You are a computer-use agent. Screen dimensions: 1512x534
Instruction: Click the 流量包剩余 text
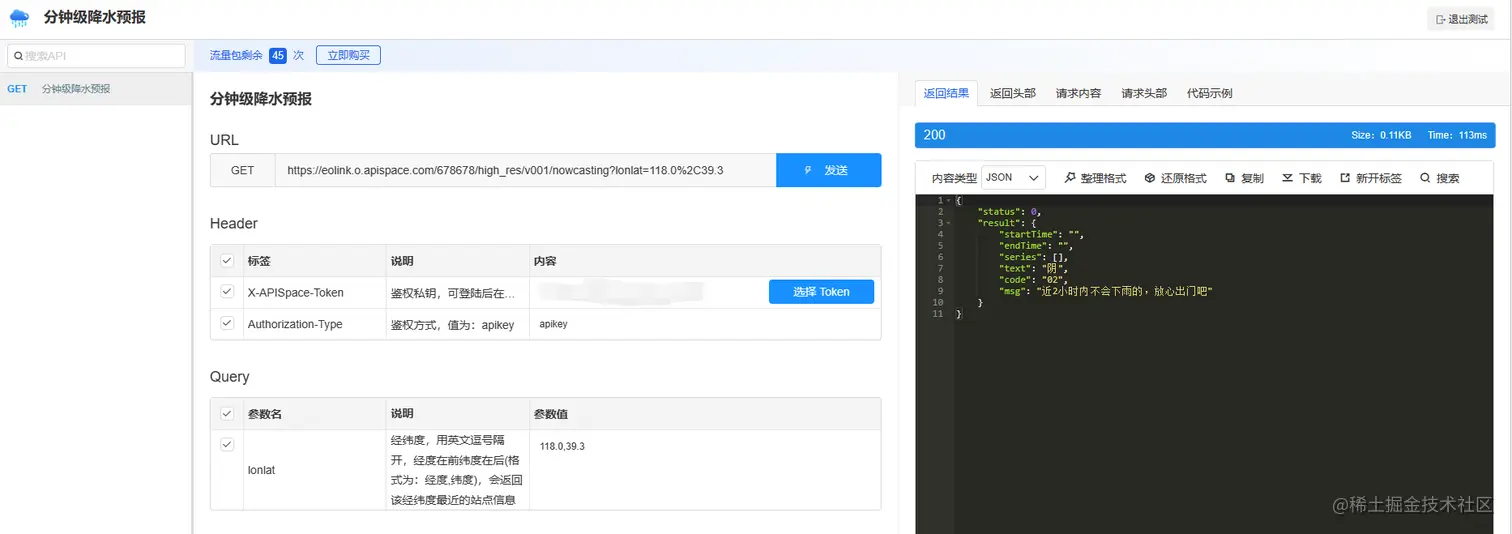[236, 56]
